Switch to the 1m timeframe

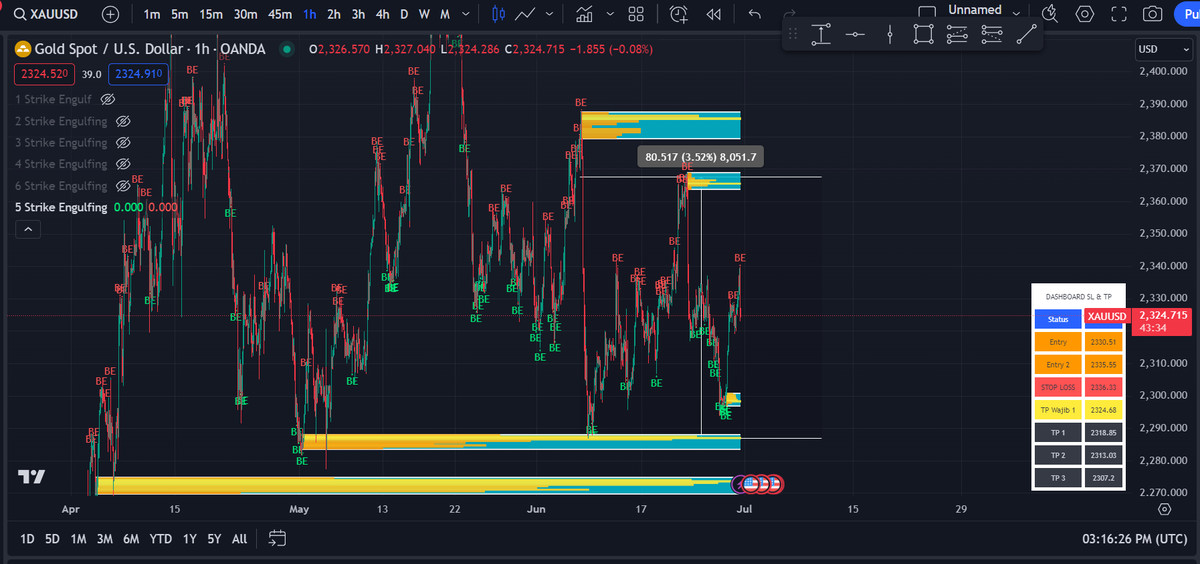(x=152, y=15)
